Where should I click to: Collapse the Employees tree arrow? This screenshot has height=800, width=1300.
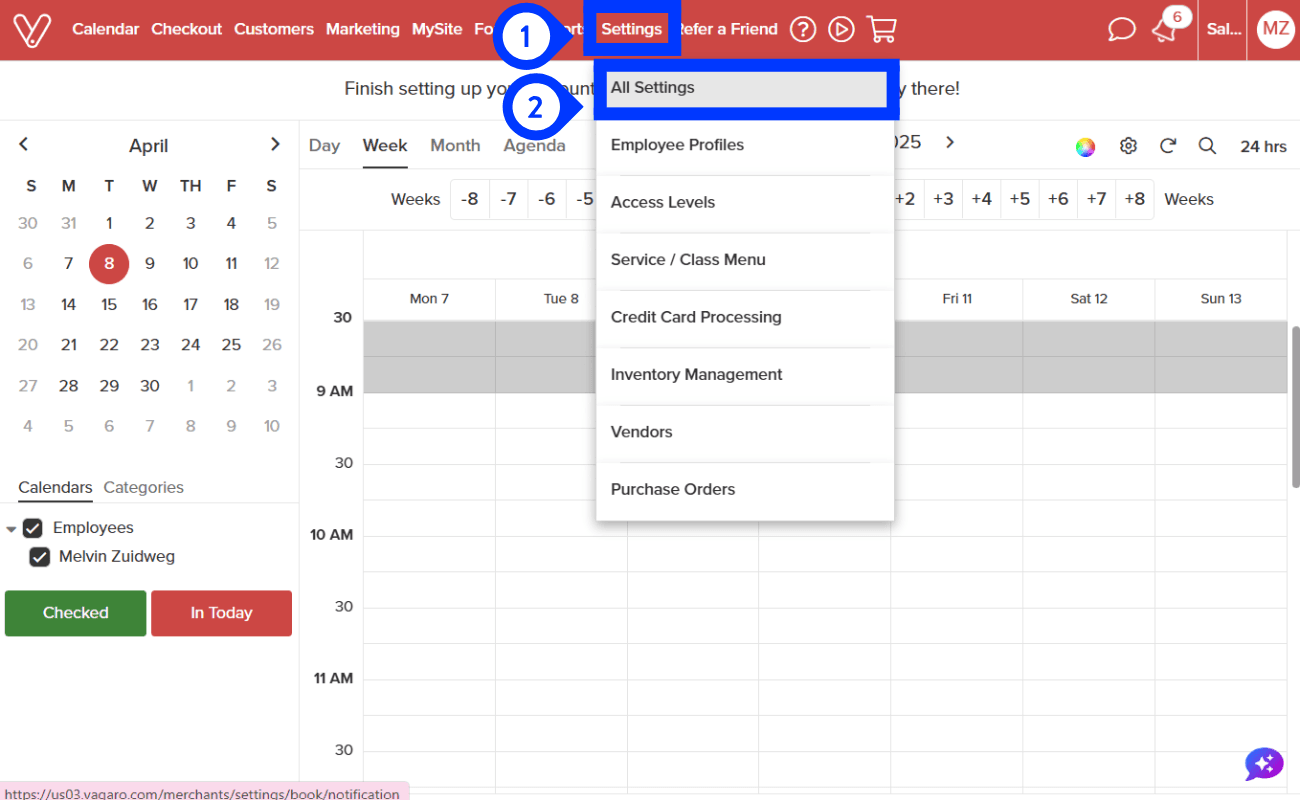click(x=12, y=529)
